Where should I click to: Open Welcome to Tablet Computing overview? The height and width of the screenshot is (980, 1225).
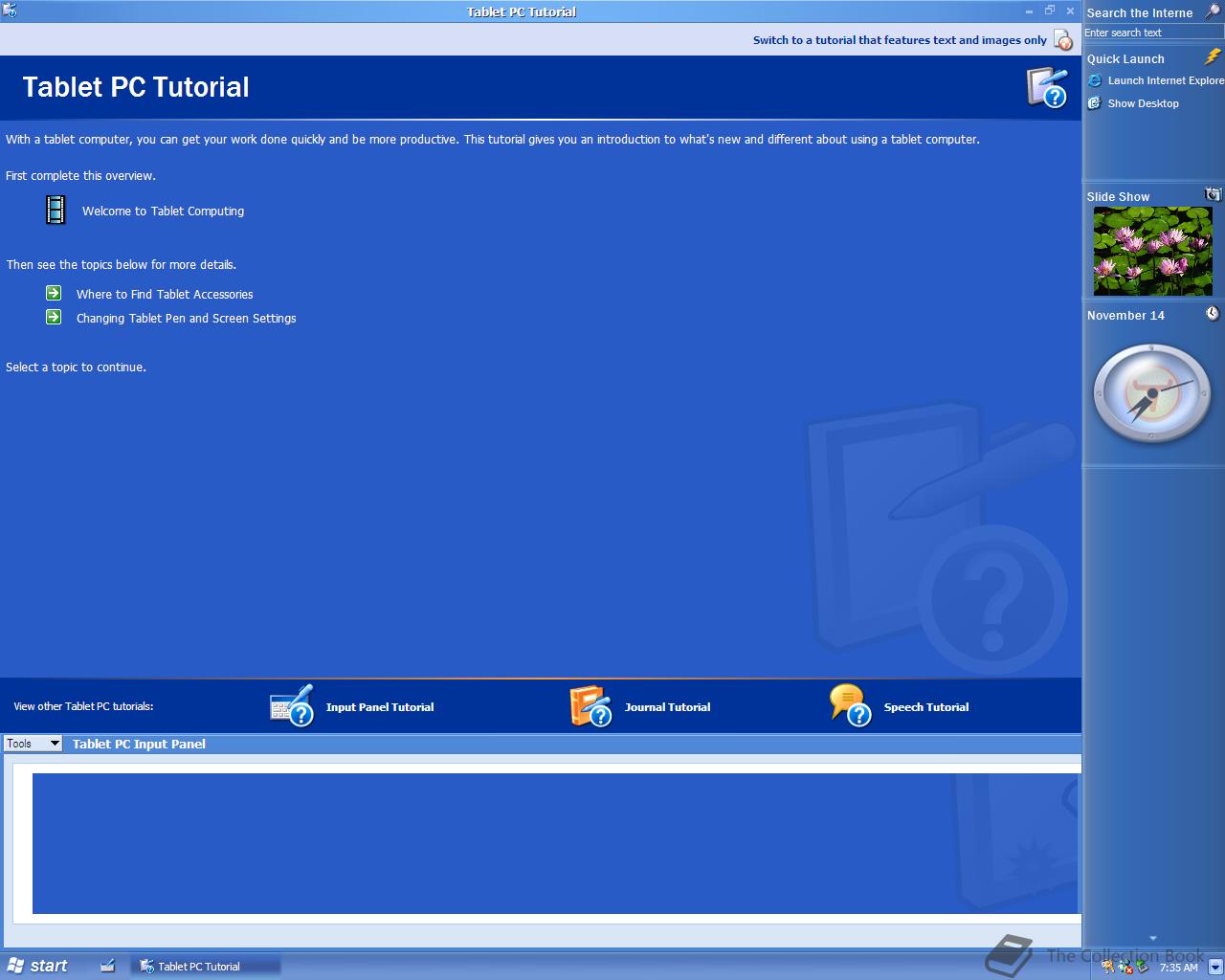163,212
